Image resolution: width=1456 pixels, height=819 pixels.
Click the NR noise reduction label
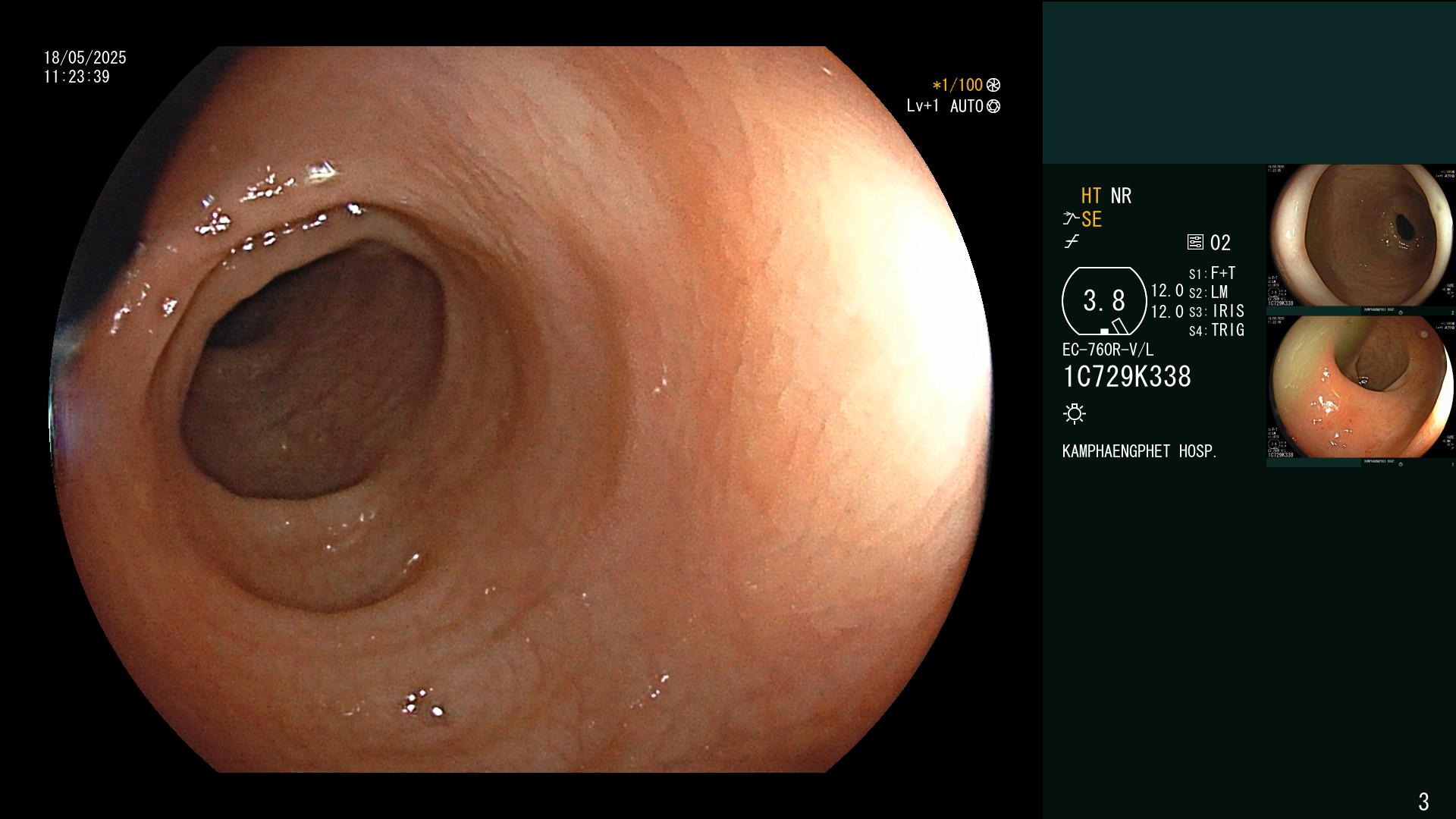pyautogui.click(x=1121, y=196)
